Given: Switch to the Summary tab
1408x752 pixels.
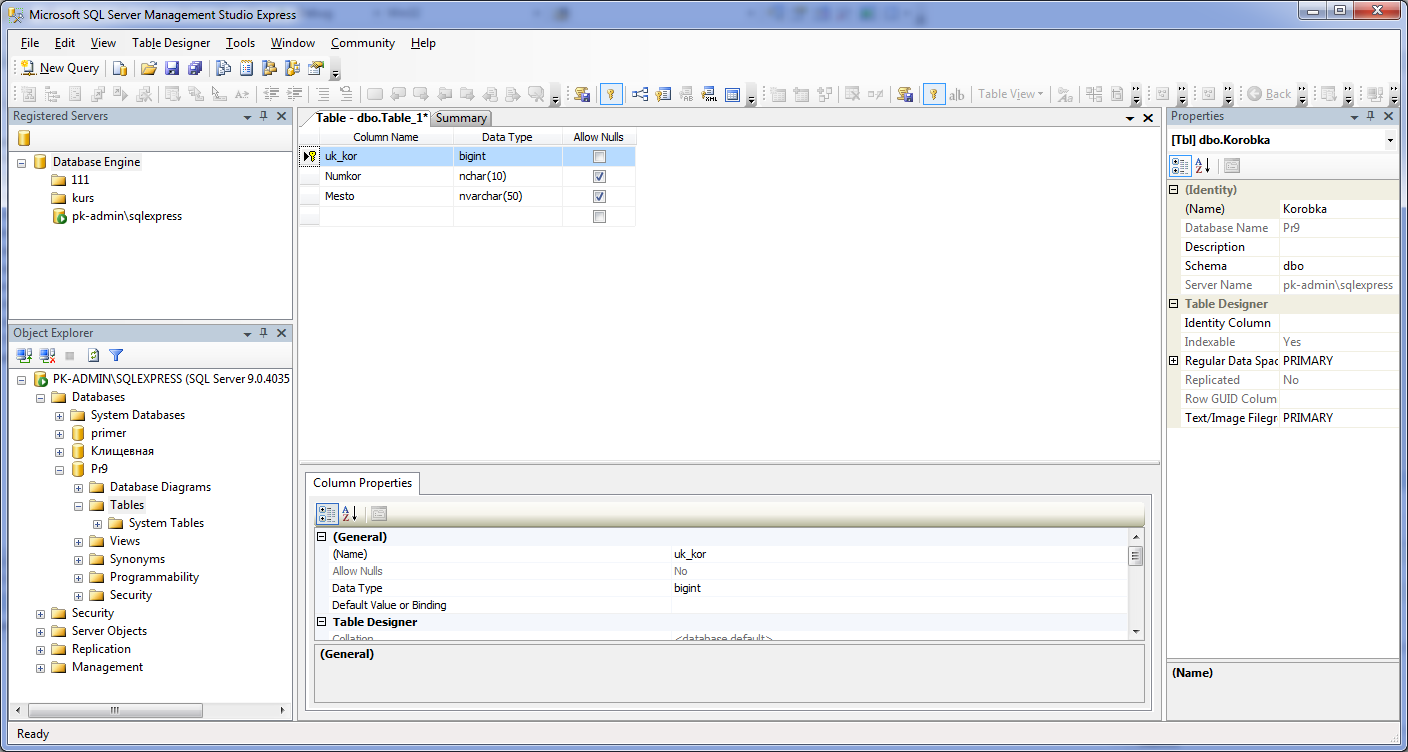Looking at the screenshot, I should click(461, 118).
